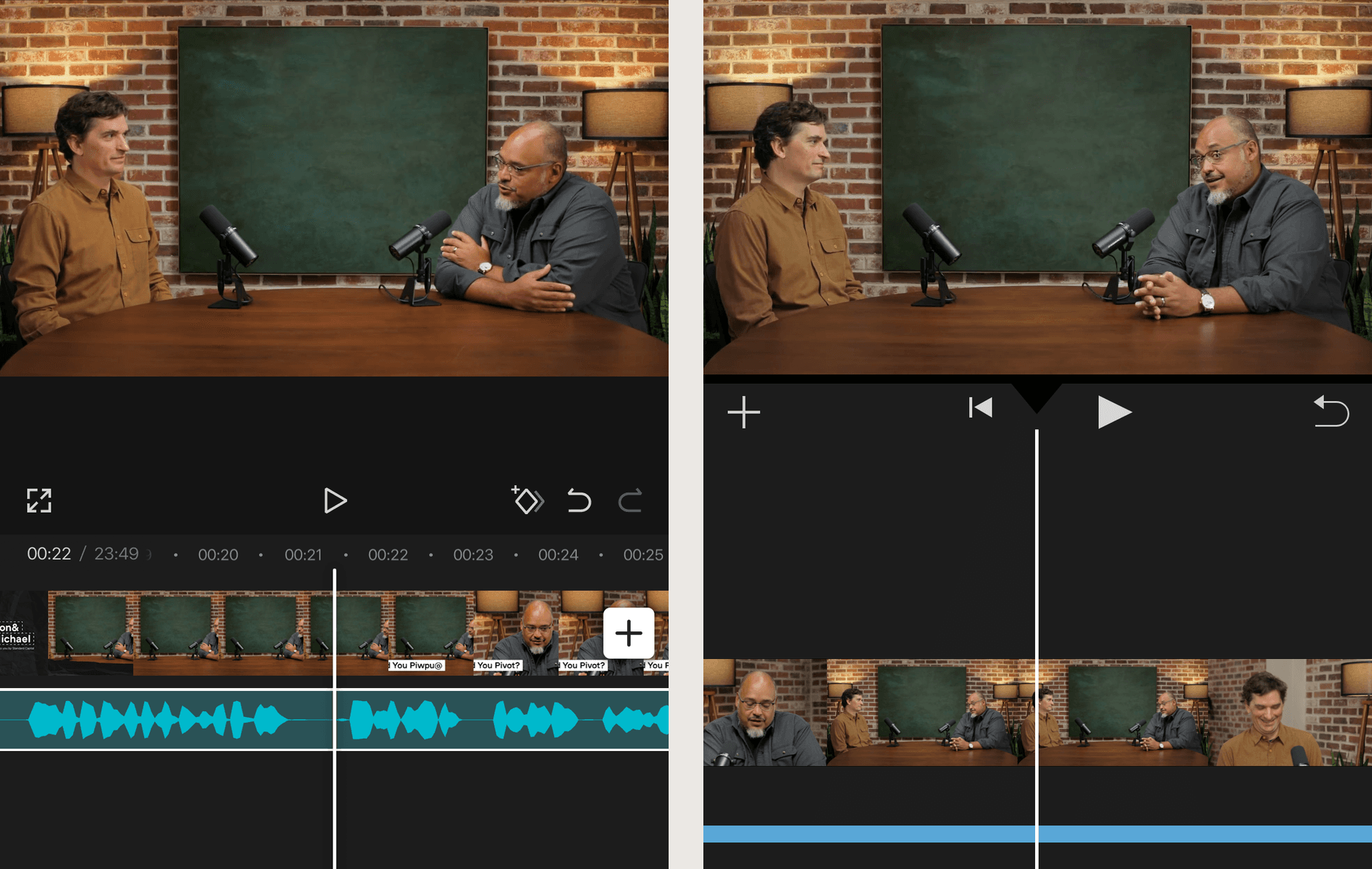Skip to beginning in the right editor
The height and width of the screenshot is (869, 1372).
[980, 408]
